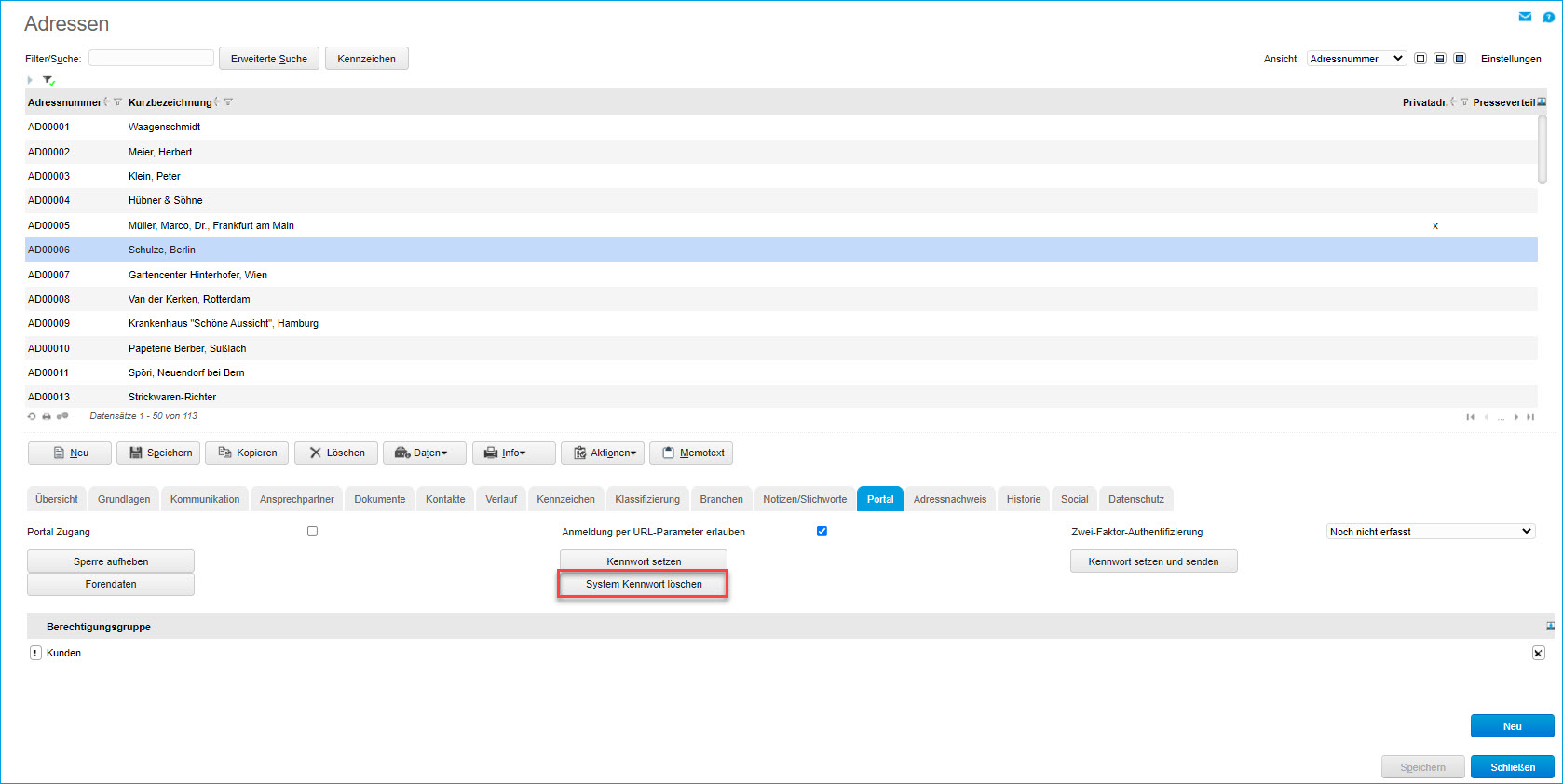Click the refresh icon below the list
This screenshot has width=1563, height=784.
(32, 416)
